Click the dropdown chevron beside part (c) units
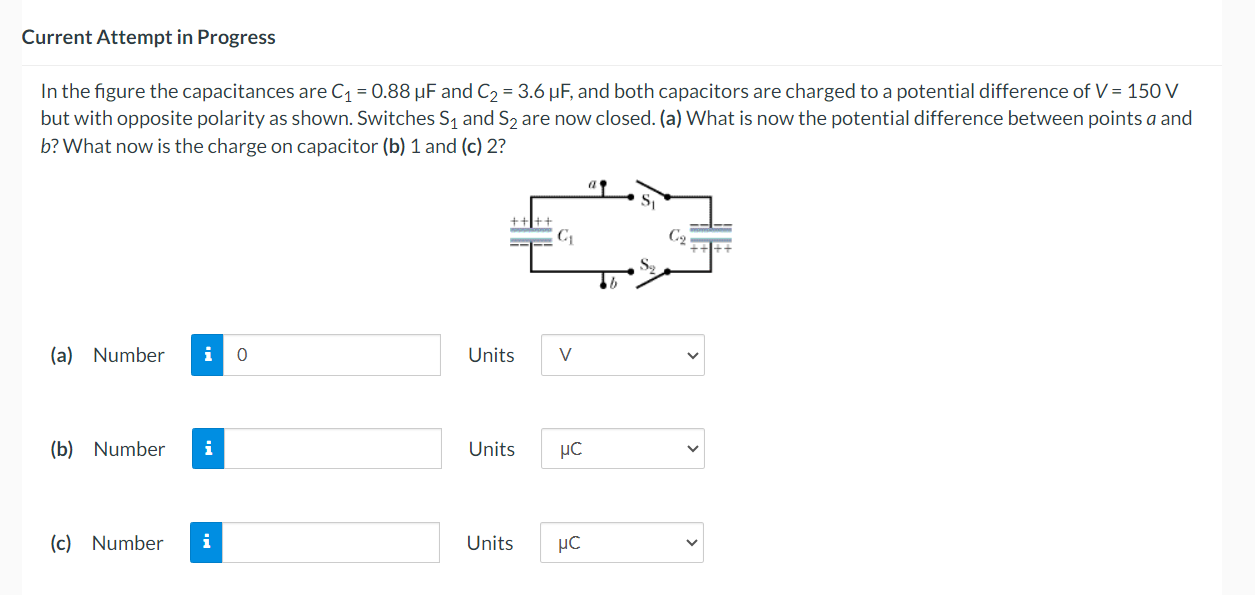The image size is (1255, 595). click(x=687, y=543)
